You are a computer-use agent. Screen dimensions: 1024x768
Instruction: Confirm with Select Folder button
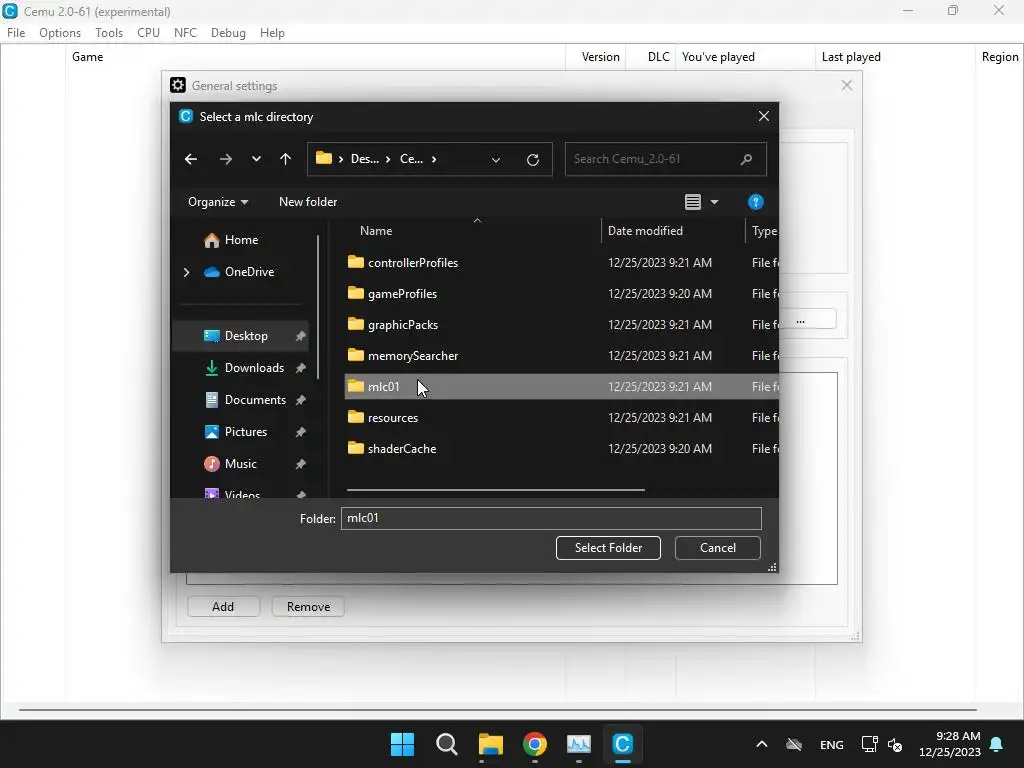click(x=608, y=548)
